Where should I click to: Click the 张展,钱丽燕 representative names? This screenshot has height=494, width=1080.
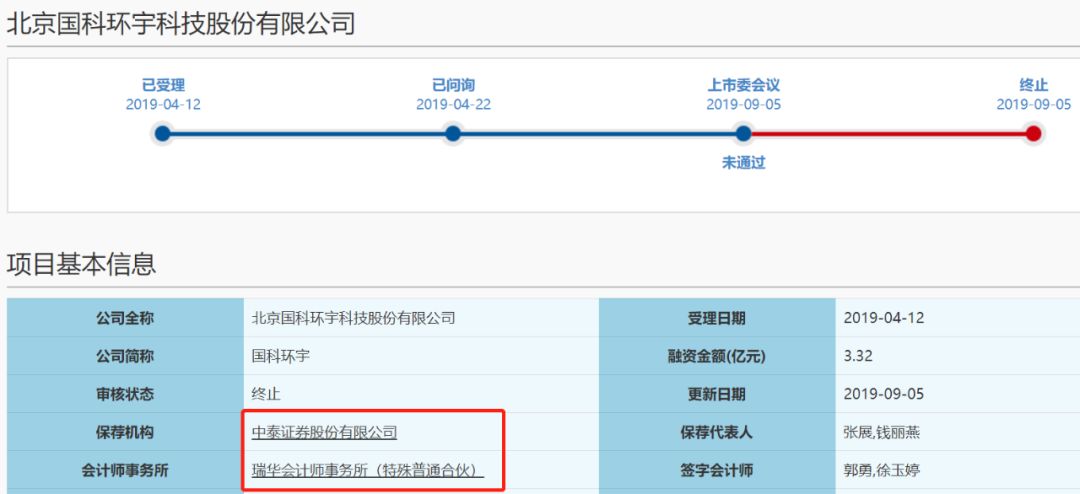[882, 433]
